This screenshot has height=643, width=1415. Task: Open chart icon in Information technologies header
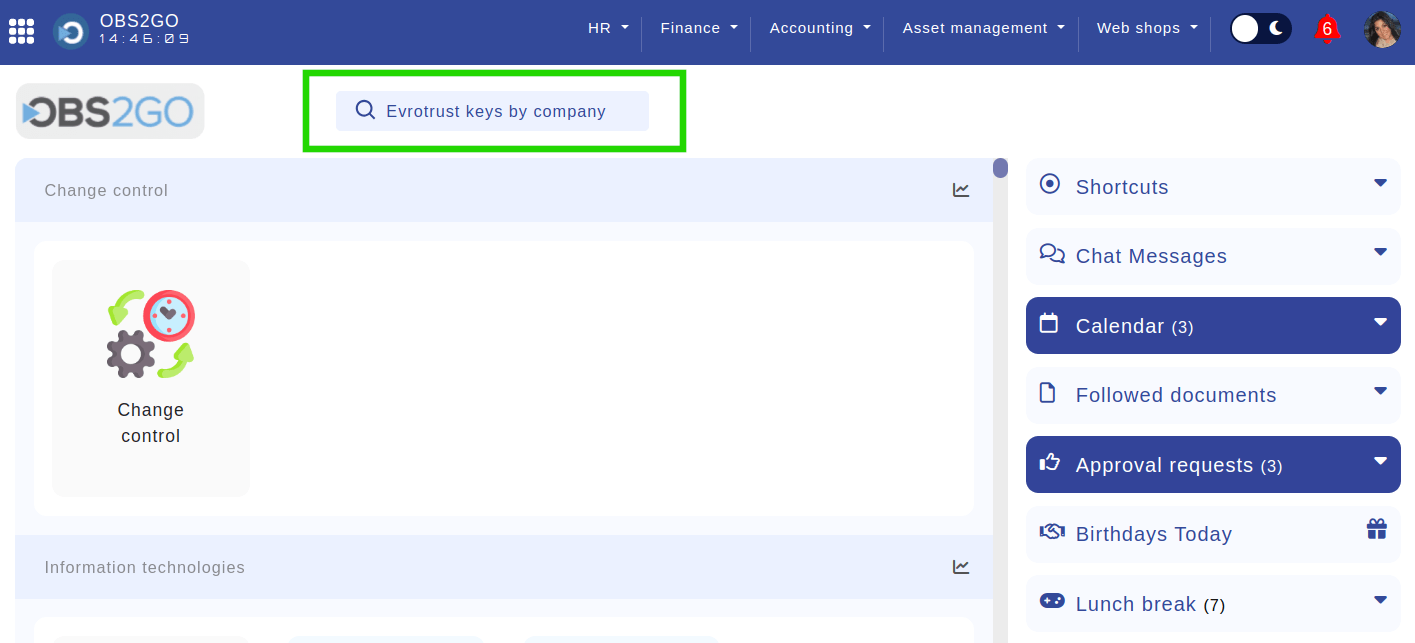coord(961,567)
